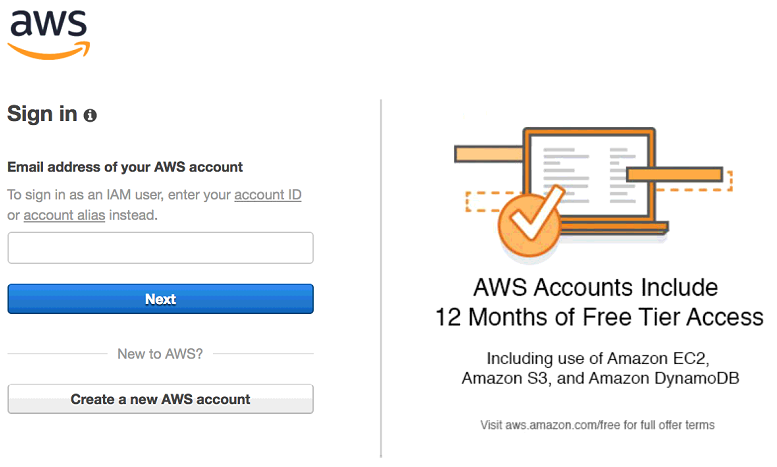Click the dashed orange box left of laptop

pyautogui.click(x=491, y=202)
